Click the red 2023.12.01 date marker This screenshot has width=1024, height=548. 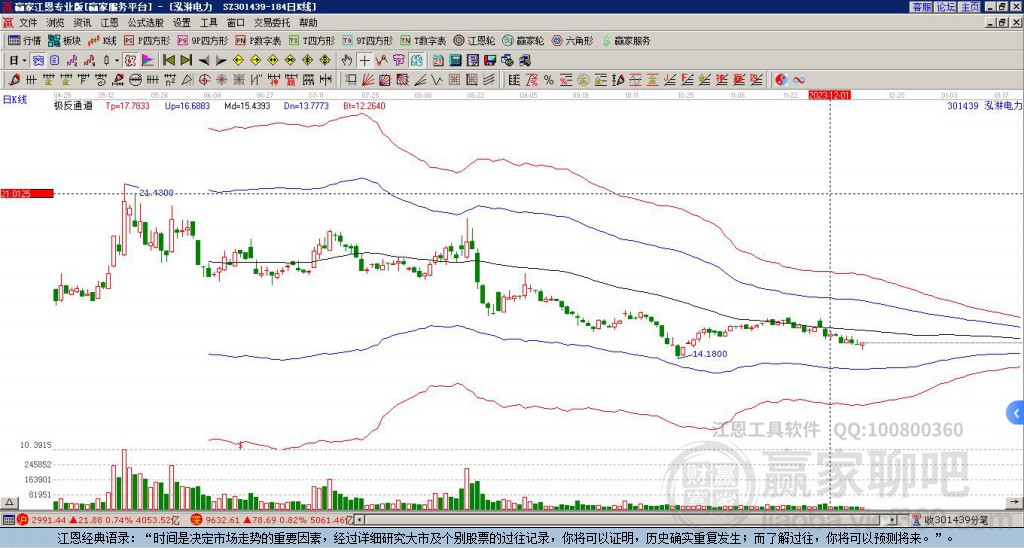(829, 95)
